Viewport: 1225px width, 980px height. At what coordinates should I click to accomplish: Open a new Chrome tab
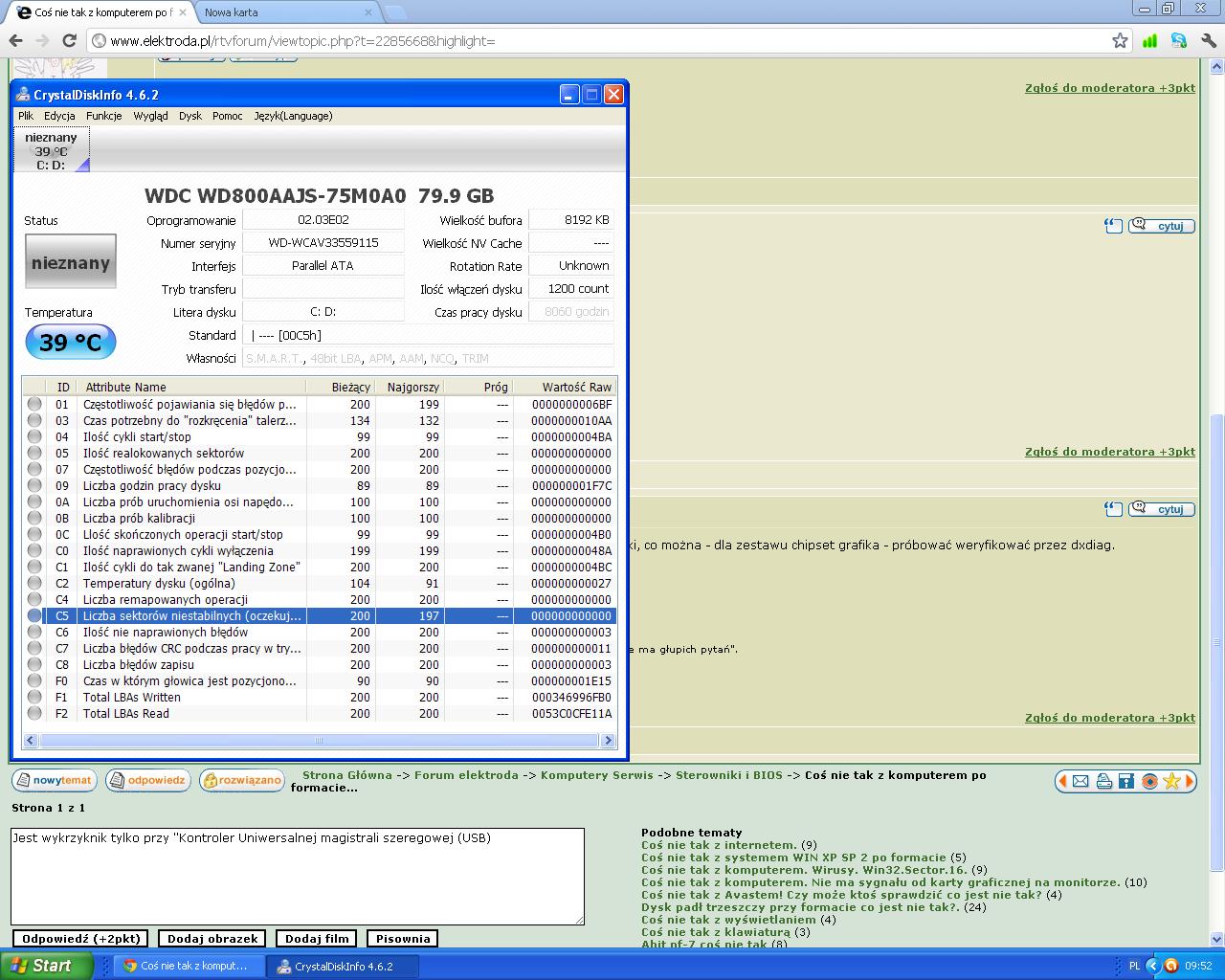[x=394, y=12]
